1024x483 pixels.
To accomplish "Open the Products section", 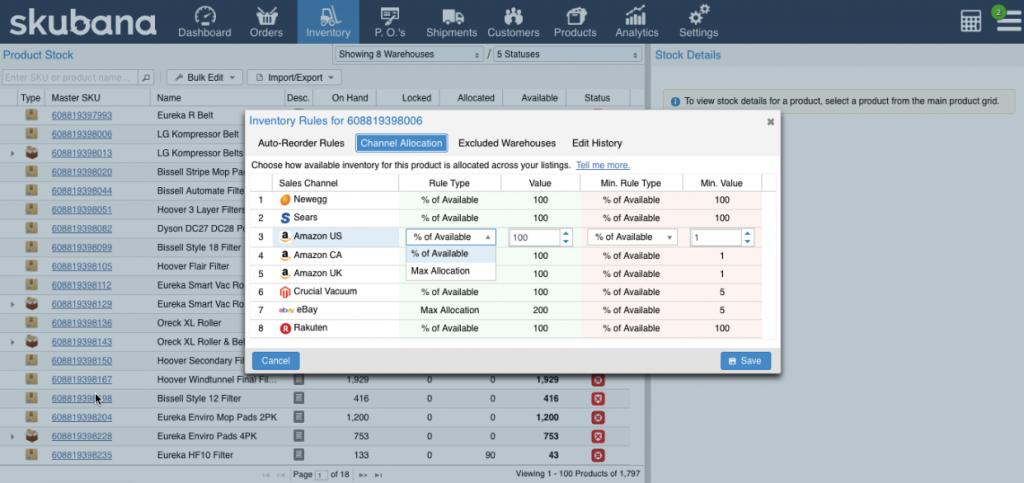I will point(575,22).
